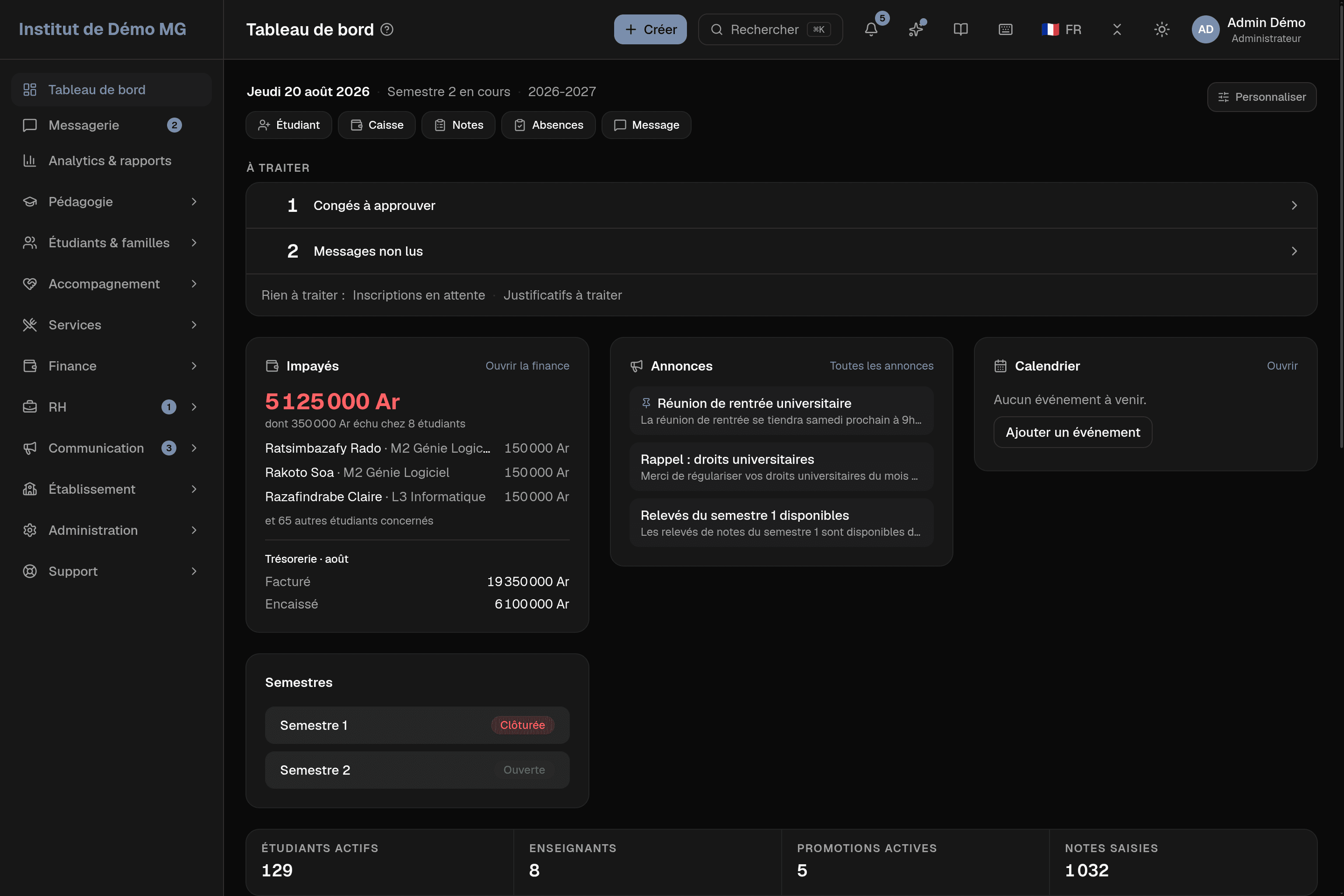This screenshot has width=1344, height=896.
Task: Open Messagerie in sidebar
Action: pos(112,125)
